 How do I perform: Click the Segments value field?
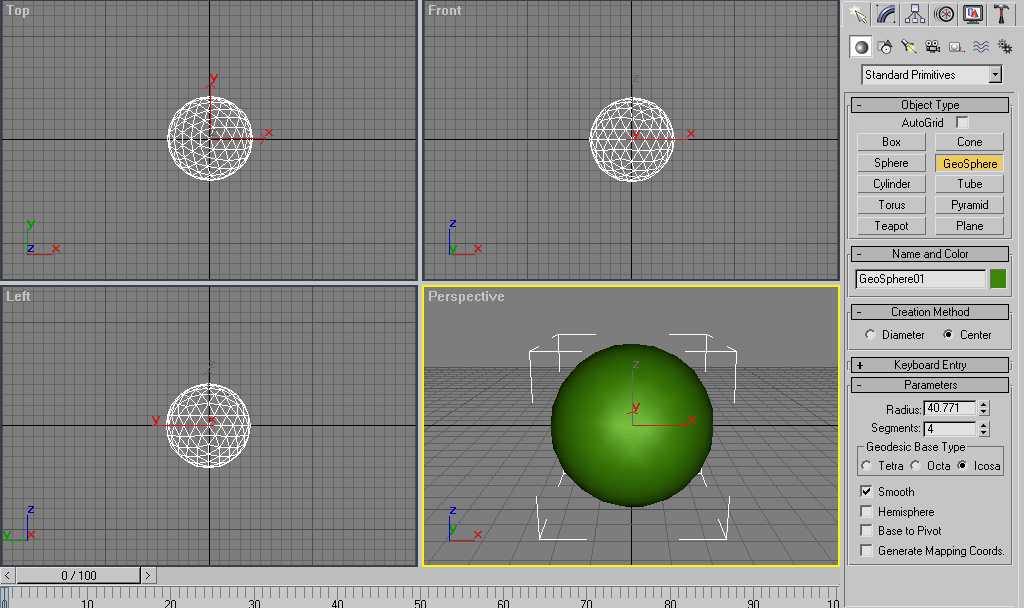[x=950, y=428]
